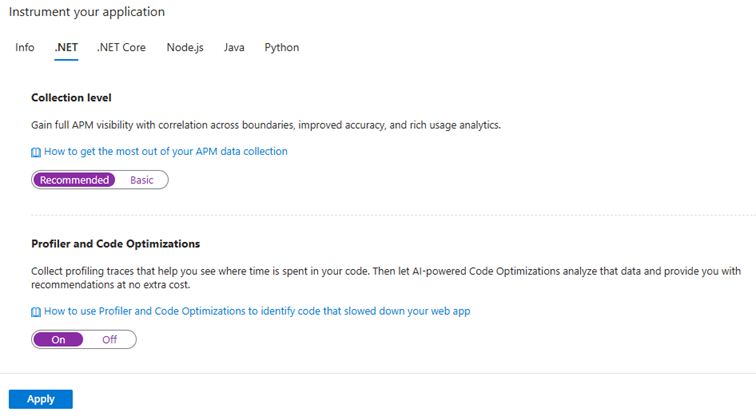756x416 pixels.
Task: Click the profiling traces description paragraph
Action: tap(380, 277)
